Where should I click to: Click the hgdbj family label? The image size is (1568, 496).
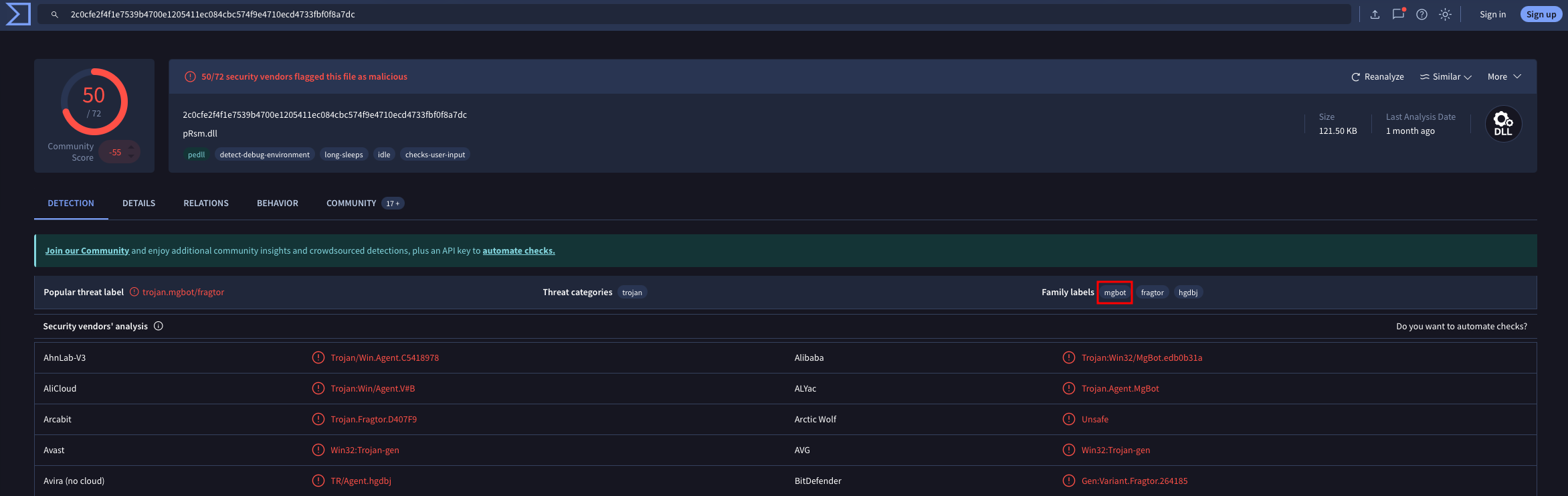pyautogui.click(x=1188, y=293)
